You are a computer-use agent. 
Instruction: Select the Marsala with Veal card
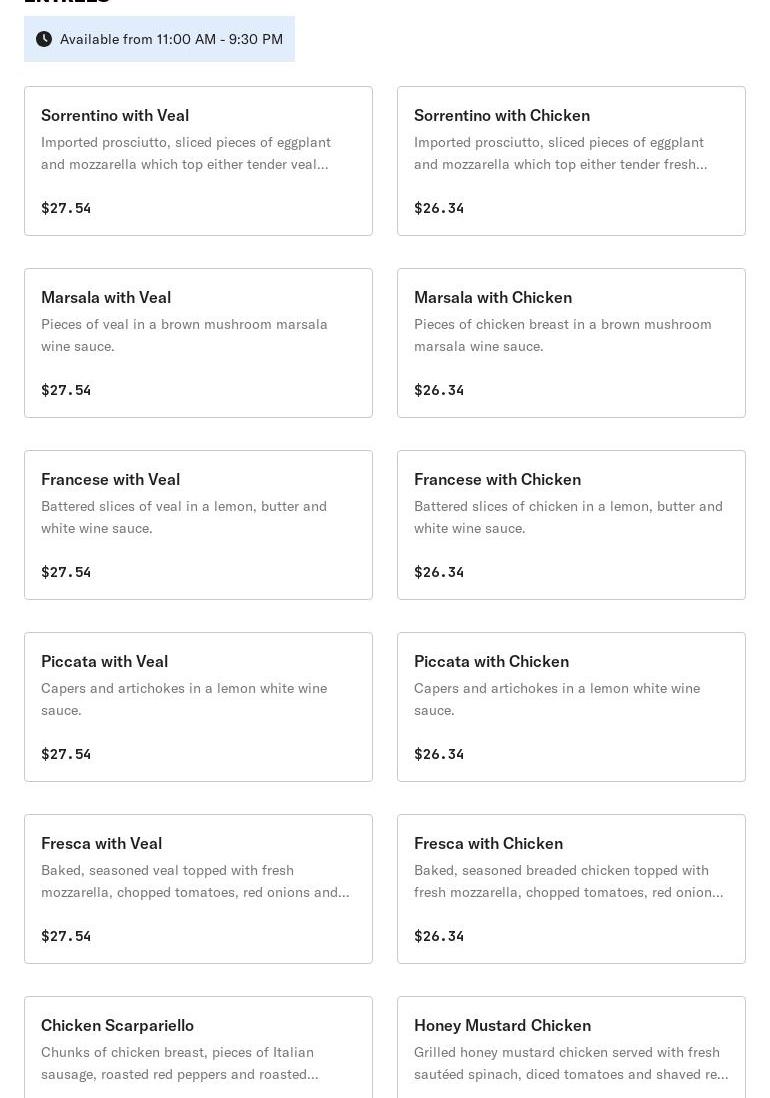tap(198, 343)
